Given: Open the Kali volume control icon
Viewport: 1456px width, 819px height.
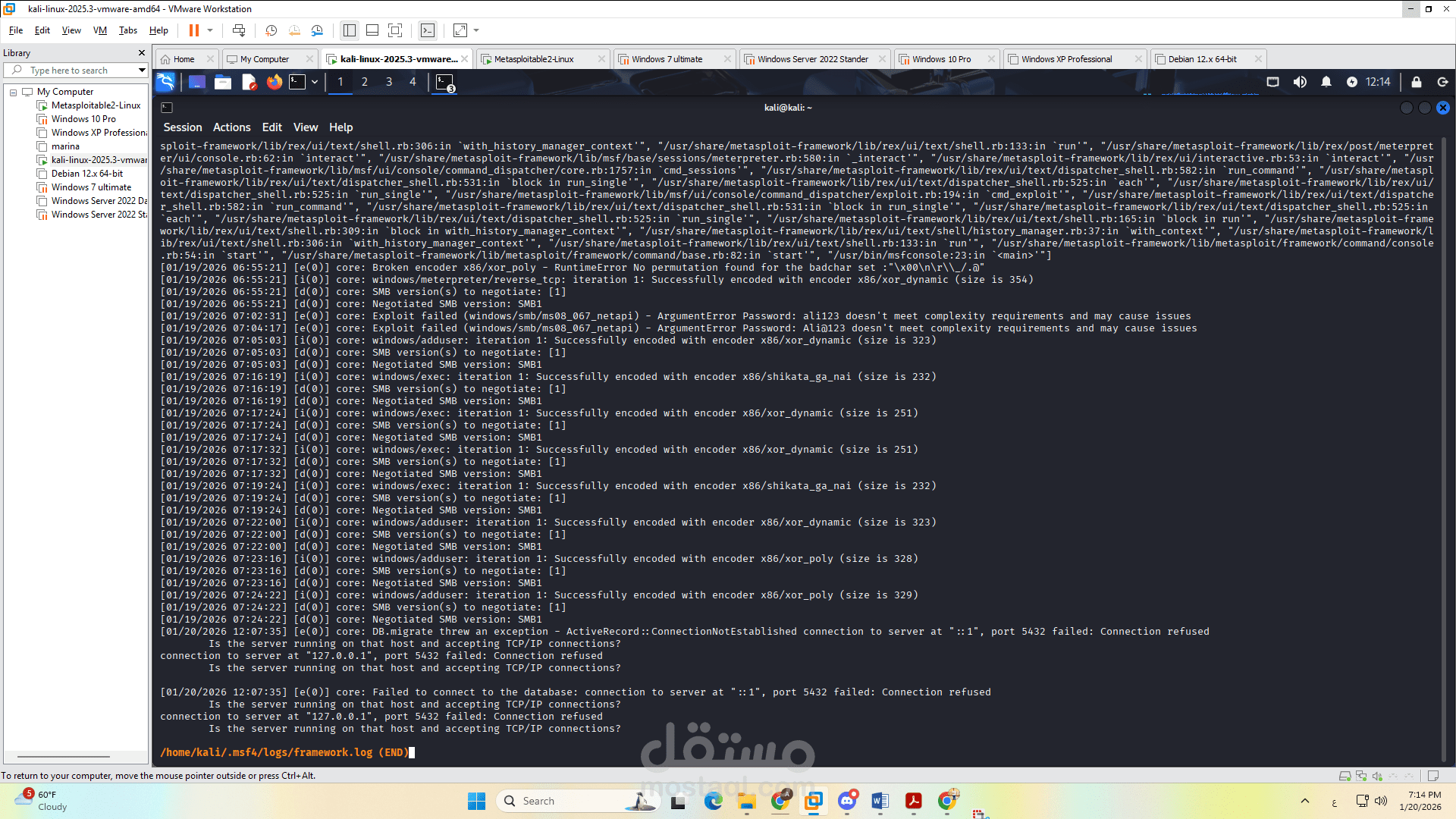Looking at the screenshot, I should [1300, 82].
